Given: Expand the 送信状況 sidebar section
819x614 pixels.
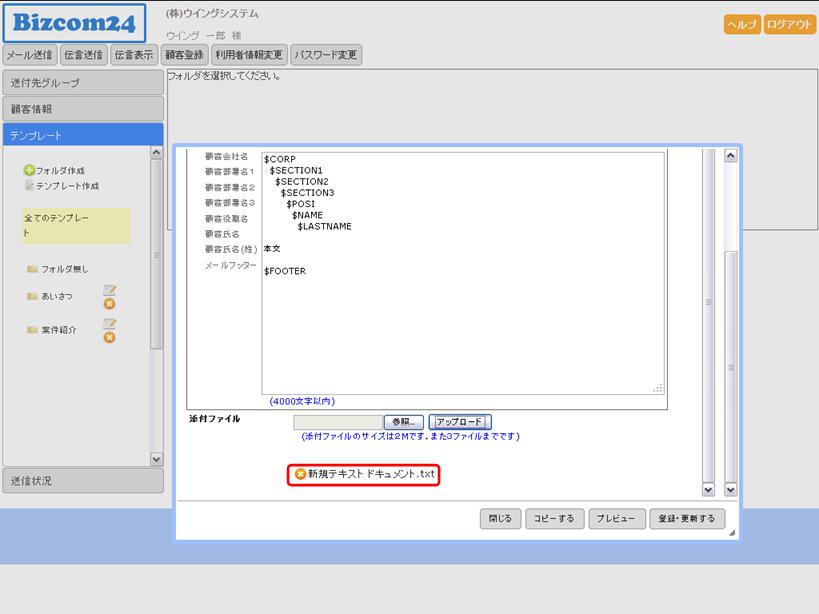Looking at the screenshot, I should [82, 481].
